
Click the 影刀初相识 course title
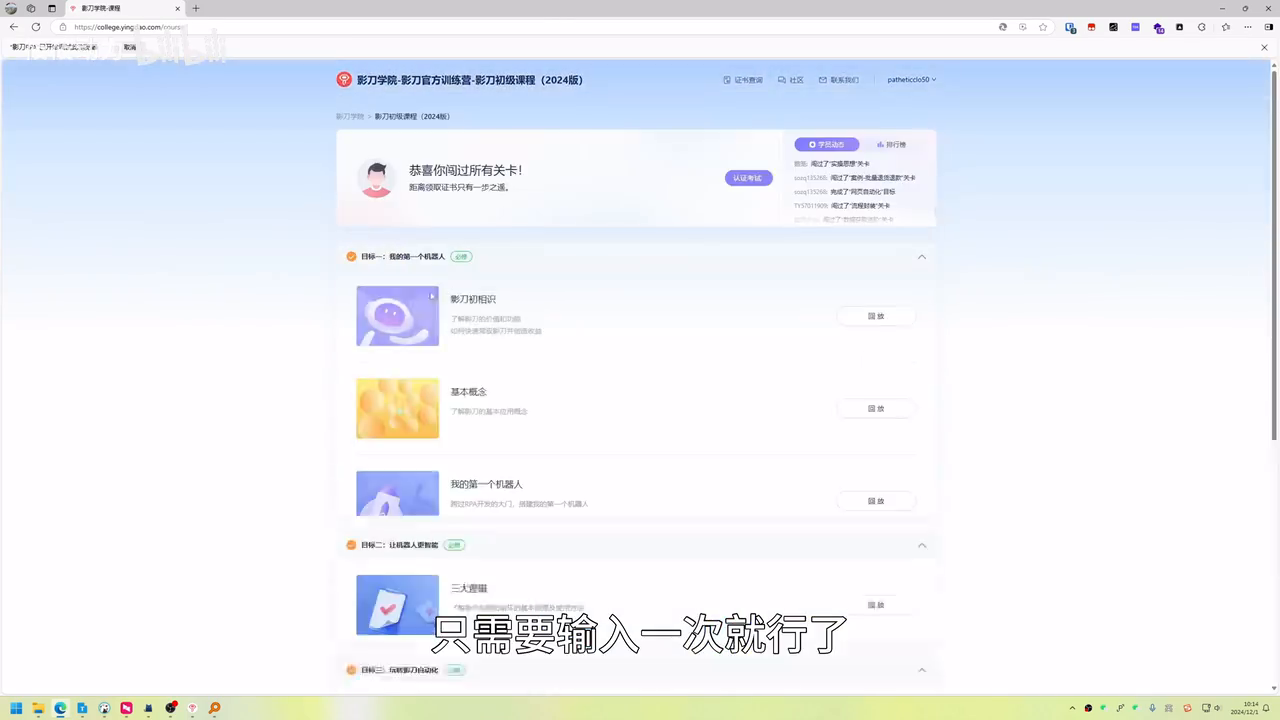[x=472, y=299]
